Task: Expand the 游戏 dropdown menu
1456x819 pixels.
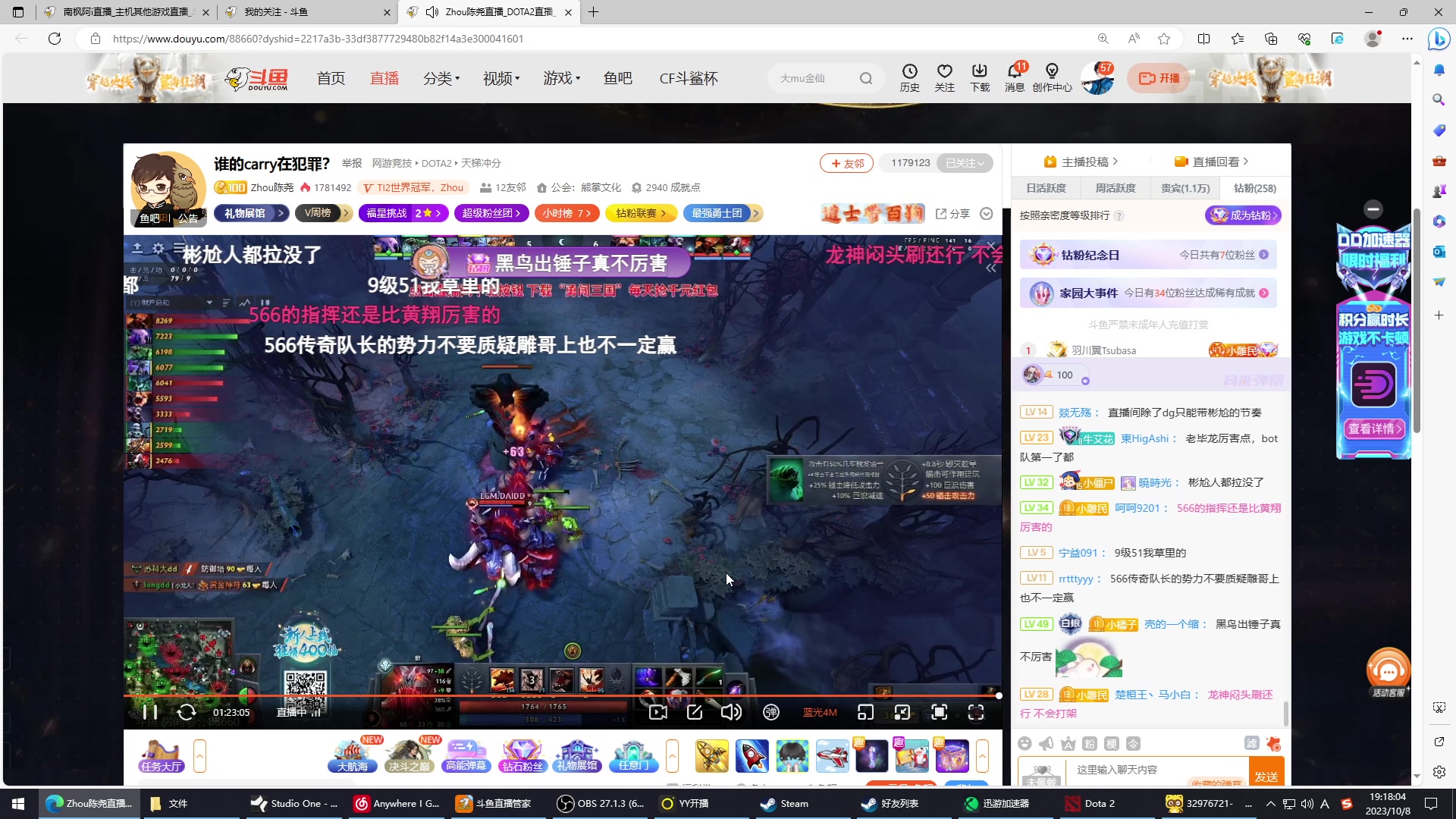Action: pyautogui.click(x=561, y=78)
